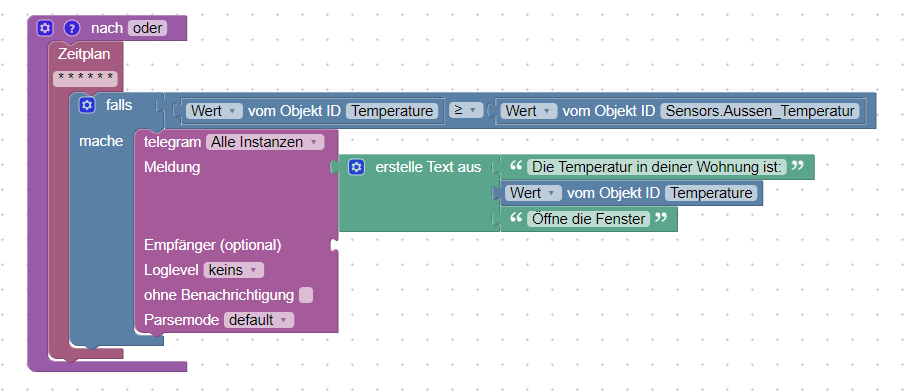
Task: Open gear icon on 'erstelle Text aus' block
Action: click(x=356, y=167)
